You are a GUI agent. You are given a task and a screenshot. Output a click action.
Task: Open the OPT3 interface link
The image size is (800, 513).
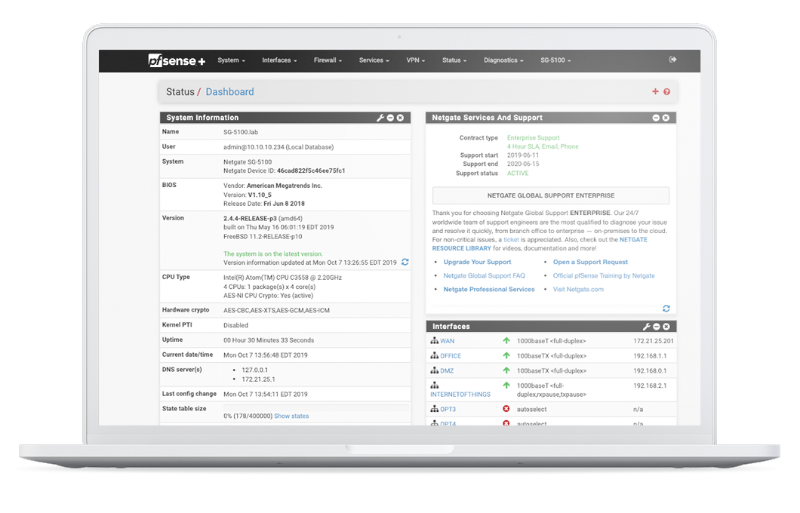point(448,409)
